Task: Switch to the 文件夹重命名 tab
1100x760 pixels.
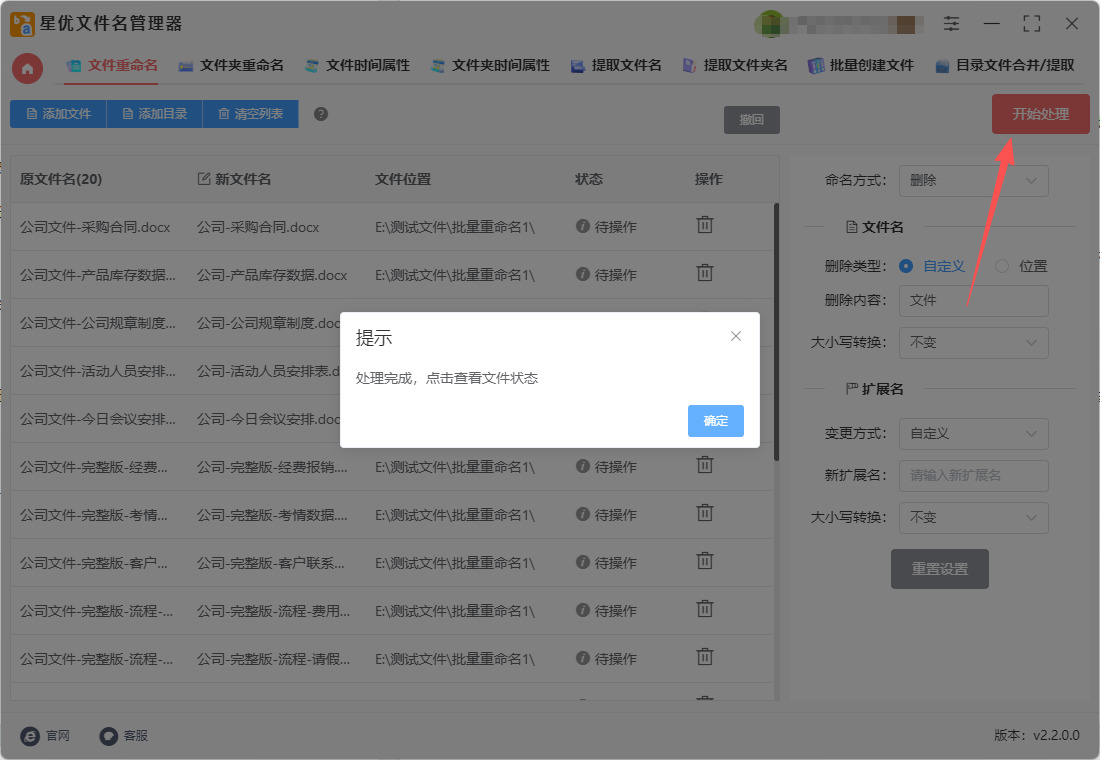Action: (x=231, y=66)
